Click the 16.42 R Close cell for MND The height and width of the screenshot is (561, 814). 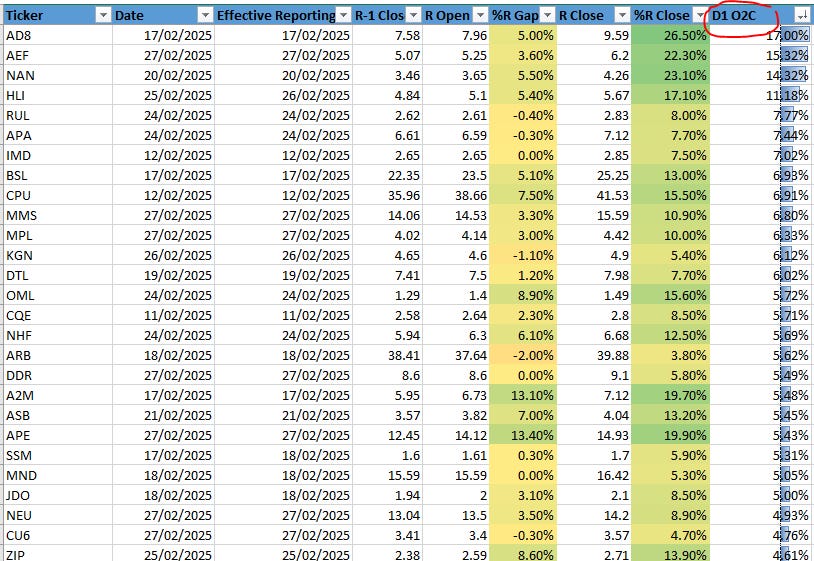[x=594, y=475]
